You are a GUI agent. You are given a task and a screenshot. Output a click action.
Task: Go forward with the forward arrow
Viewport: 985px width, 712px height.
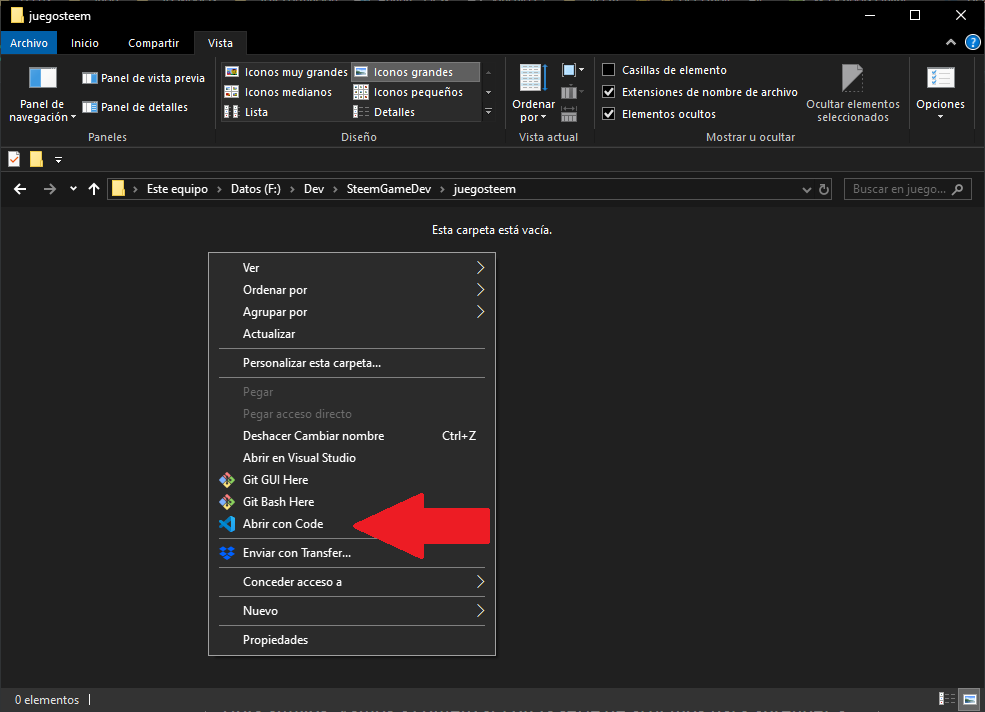tap(50, 189)
